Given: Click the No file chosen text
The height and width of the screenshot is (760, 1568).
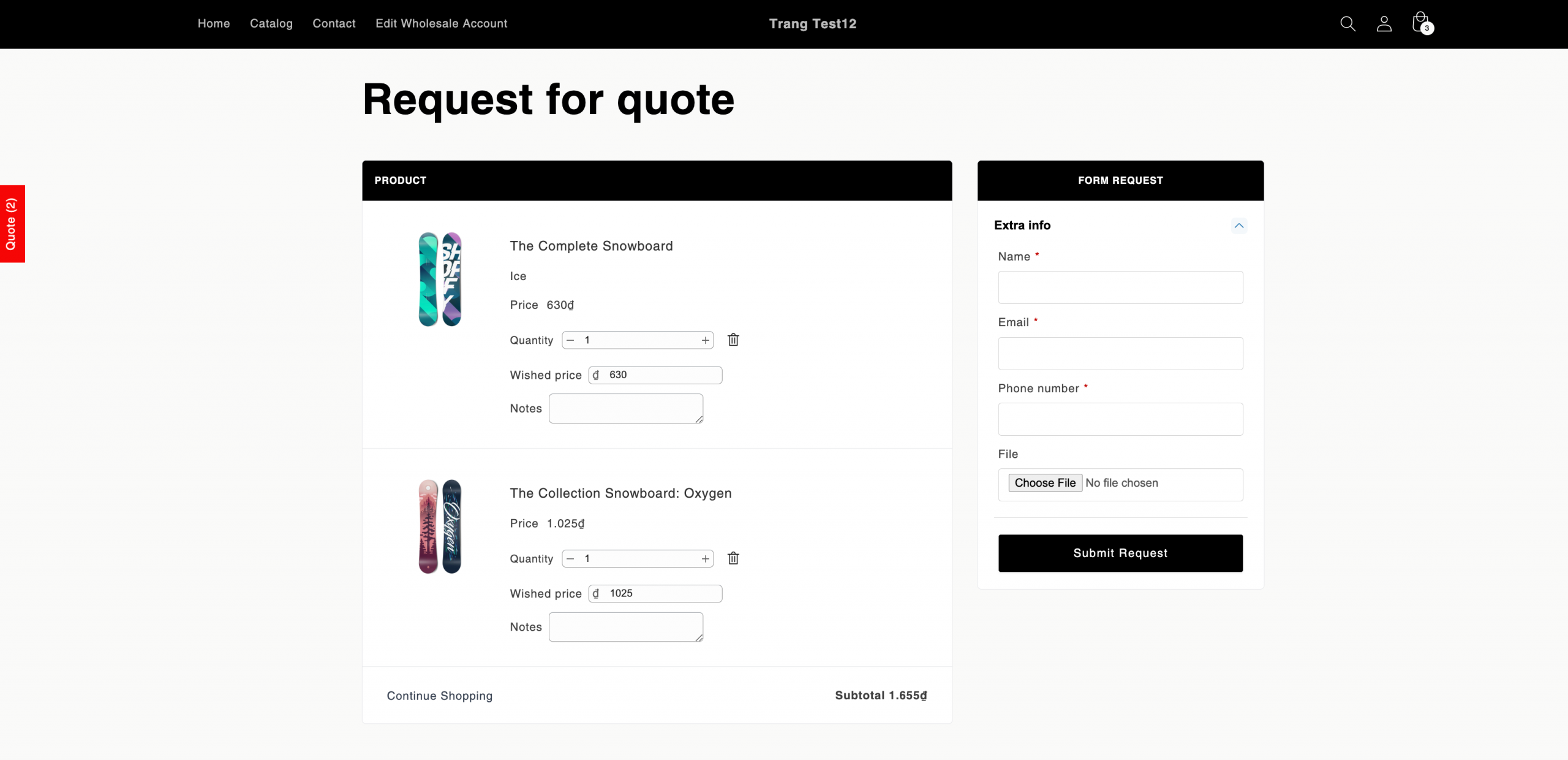Looking at the screenshot, I should click(x=1121, y=483).
